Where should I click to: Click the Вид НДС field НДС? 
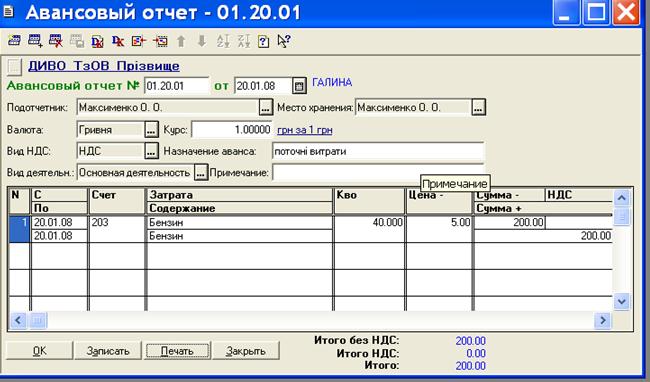click(111, 151)
